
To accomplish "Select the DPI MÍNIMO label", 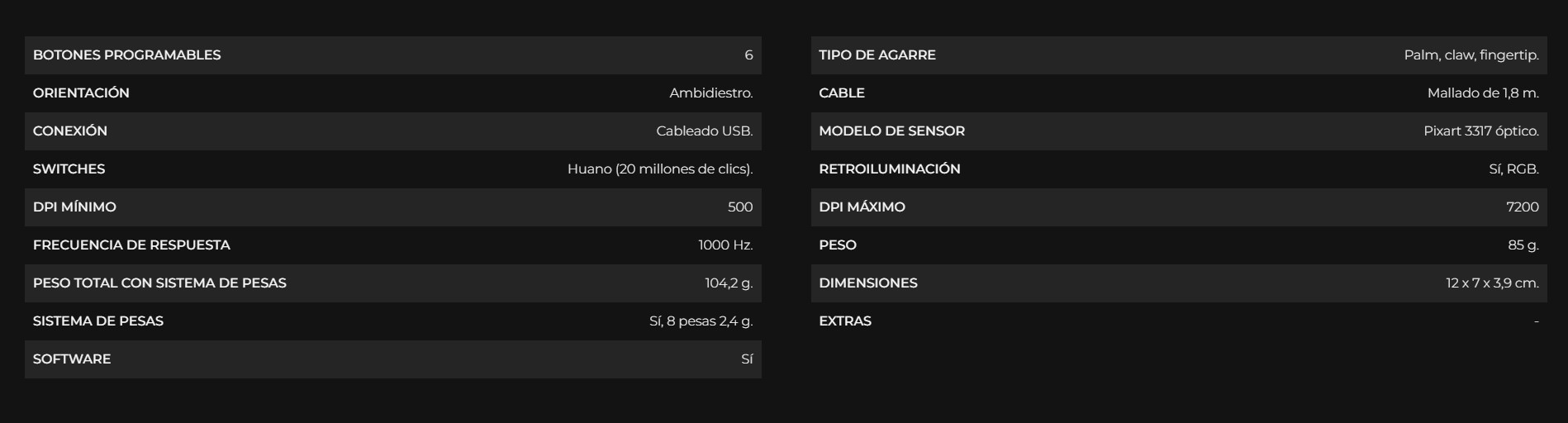I will pos(74,207).
